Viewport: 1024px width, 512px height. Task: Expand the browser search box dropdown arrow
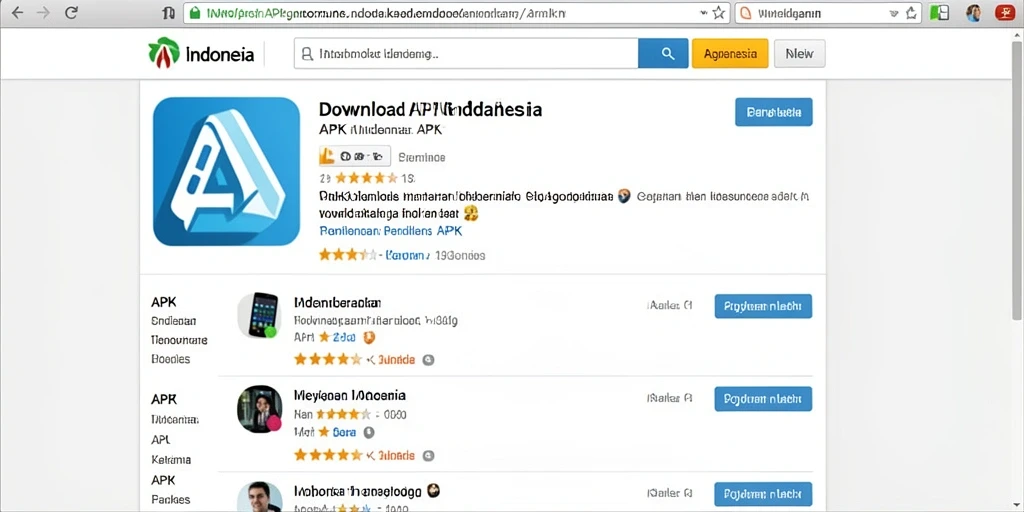[x=894, y=12]
